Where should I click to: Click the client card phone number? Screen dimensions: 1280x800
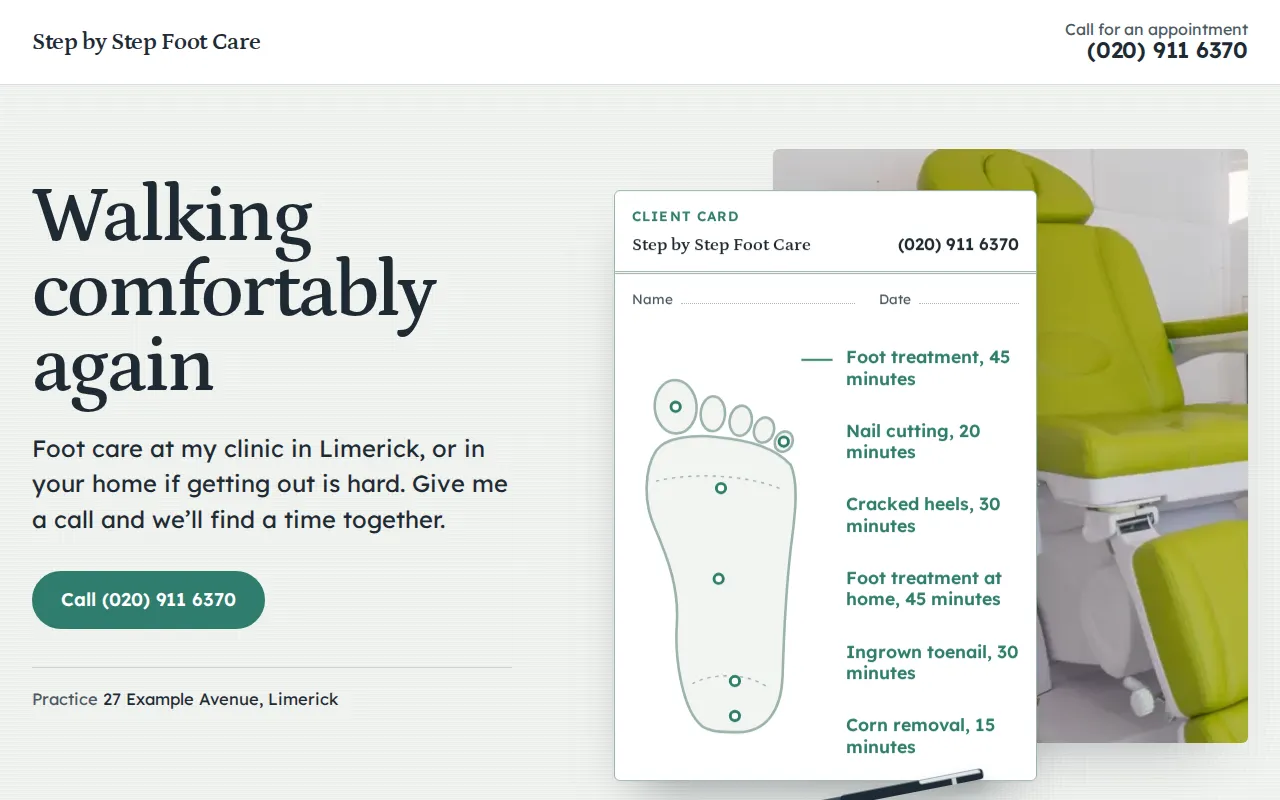tap(958, 245)
